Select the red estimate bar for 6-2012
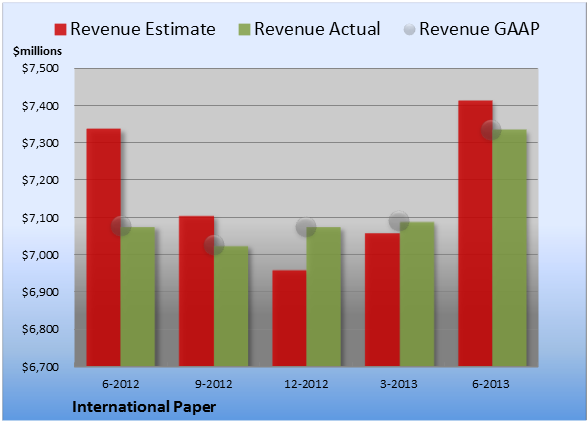Image resolution: width=588 pixels, height=422 pixels. 104,248
